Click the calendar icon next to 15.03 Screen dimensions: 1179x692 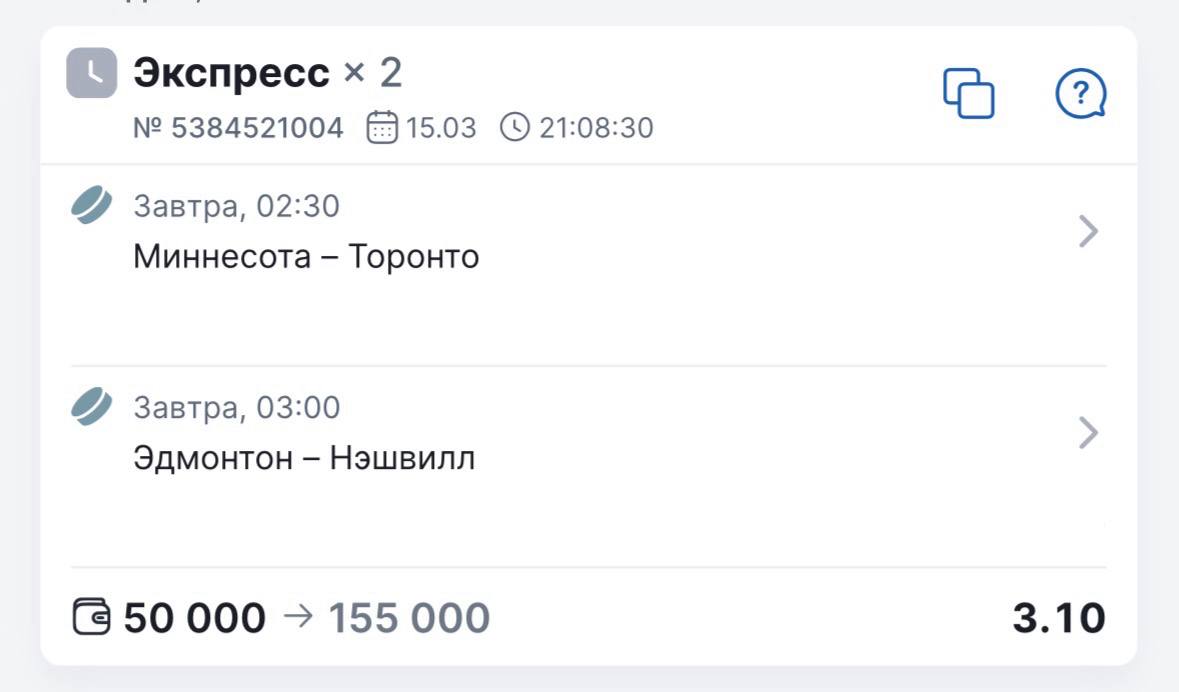382,128
